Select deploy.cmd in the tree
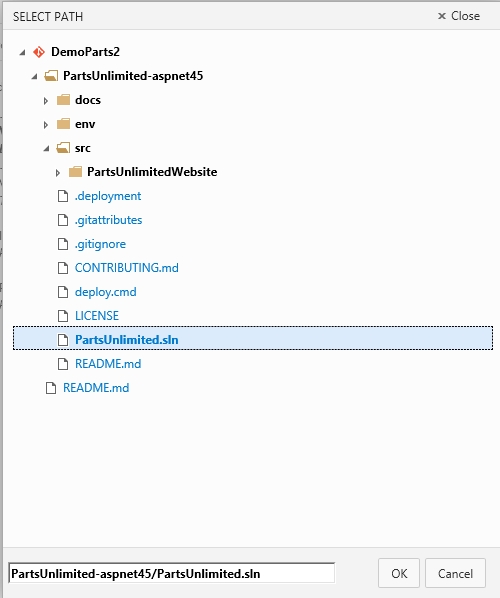The width and height of the screenshot is (500, 598). pyautogui.click(x=106, y=292)
